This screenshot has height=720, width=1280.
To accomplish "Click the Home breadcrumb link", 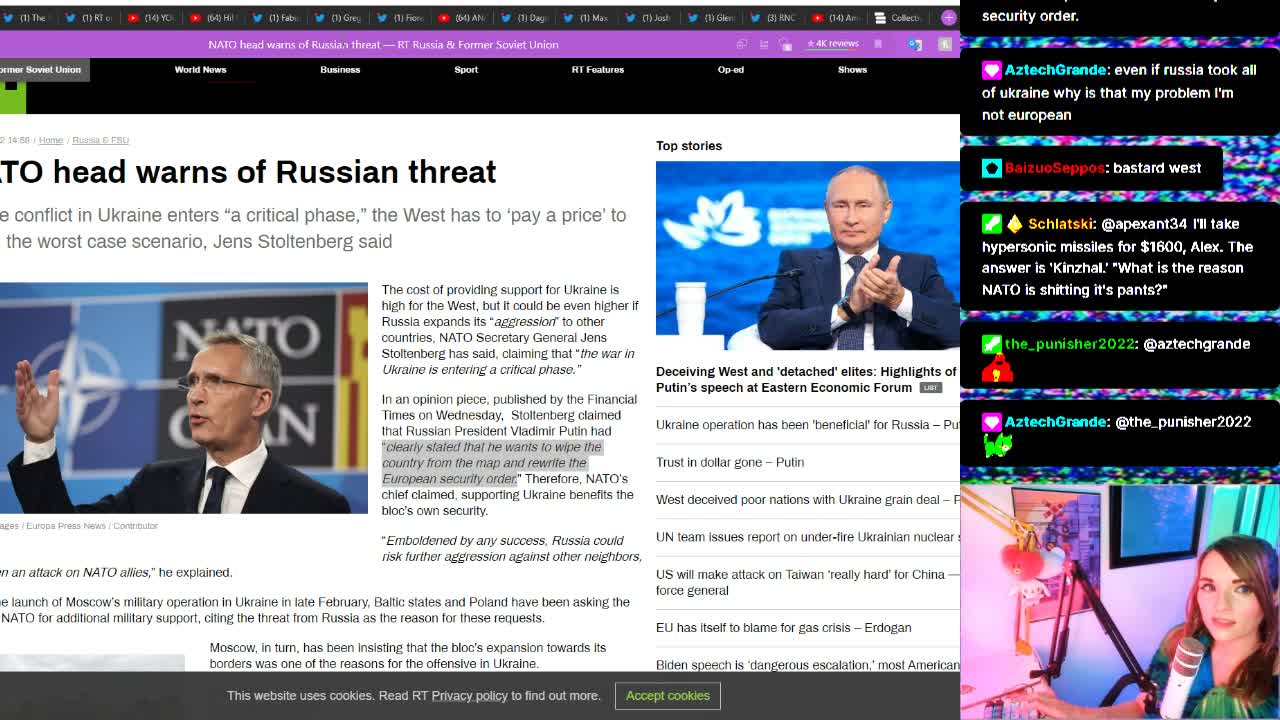I will coord(51,140).
